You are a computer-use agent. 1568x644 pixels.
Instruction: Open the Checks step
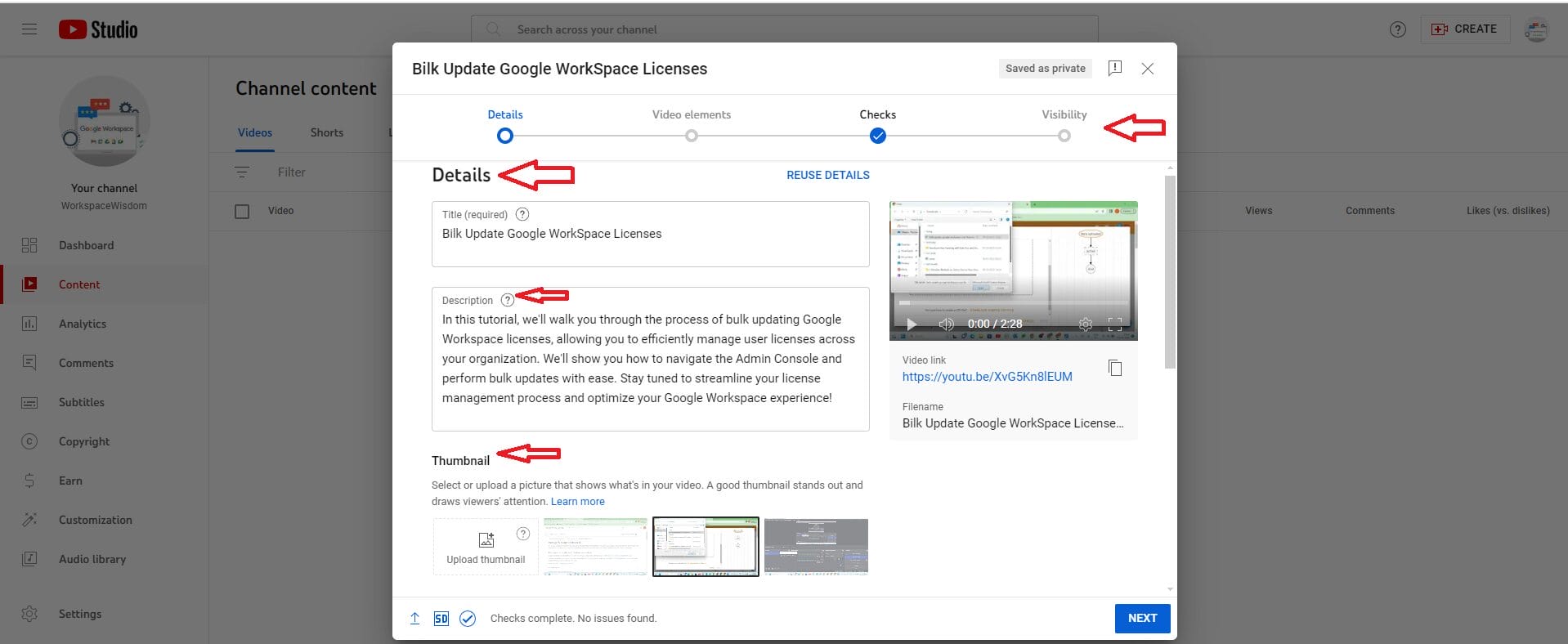coord(877,135)
